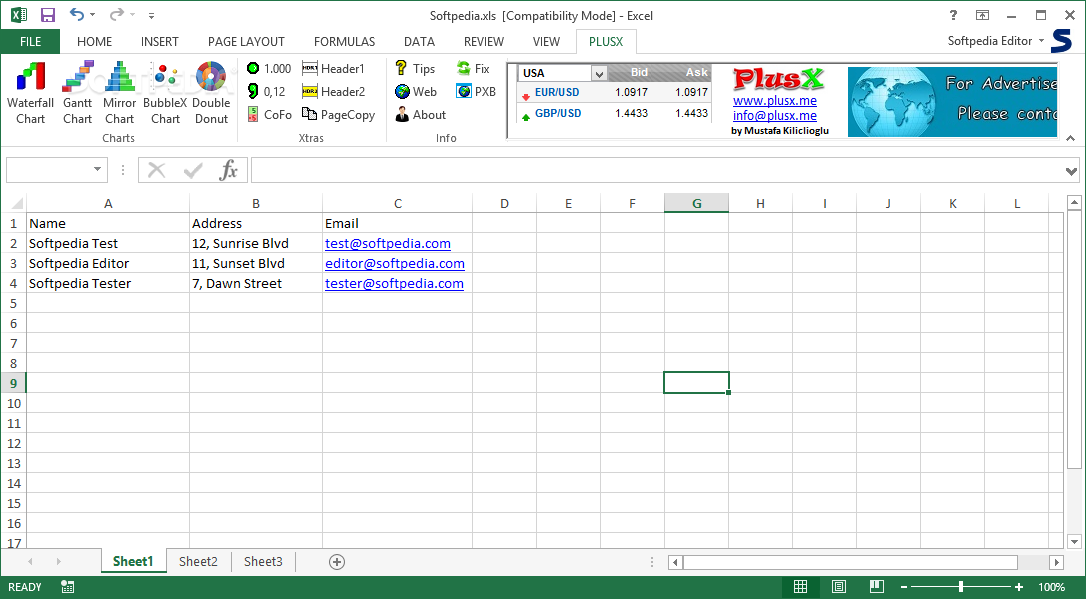
Task: Select column G header
Action: (x=696, y=204)
